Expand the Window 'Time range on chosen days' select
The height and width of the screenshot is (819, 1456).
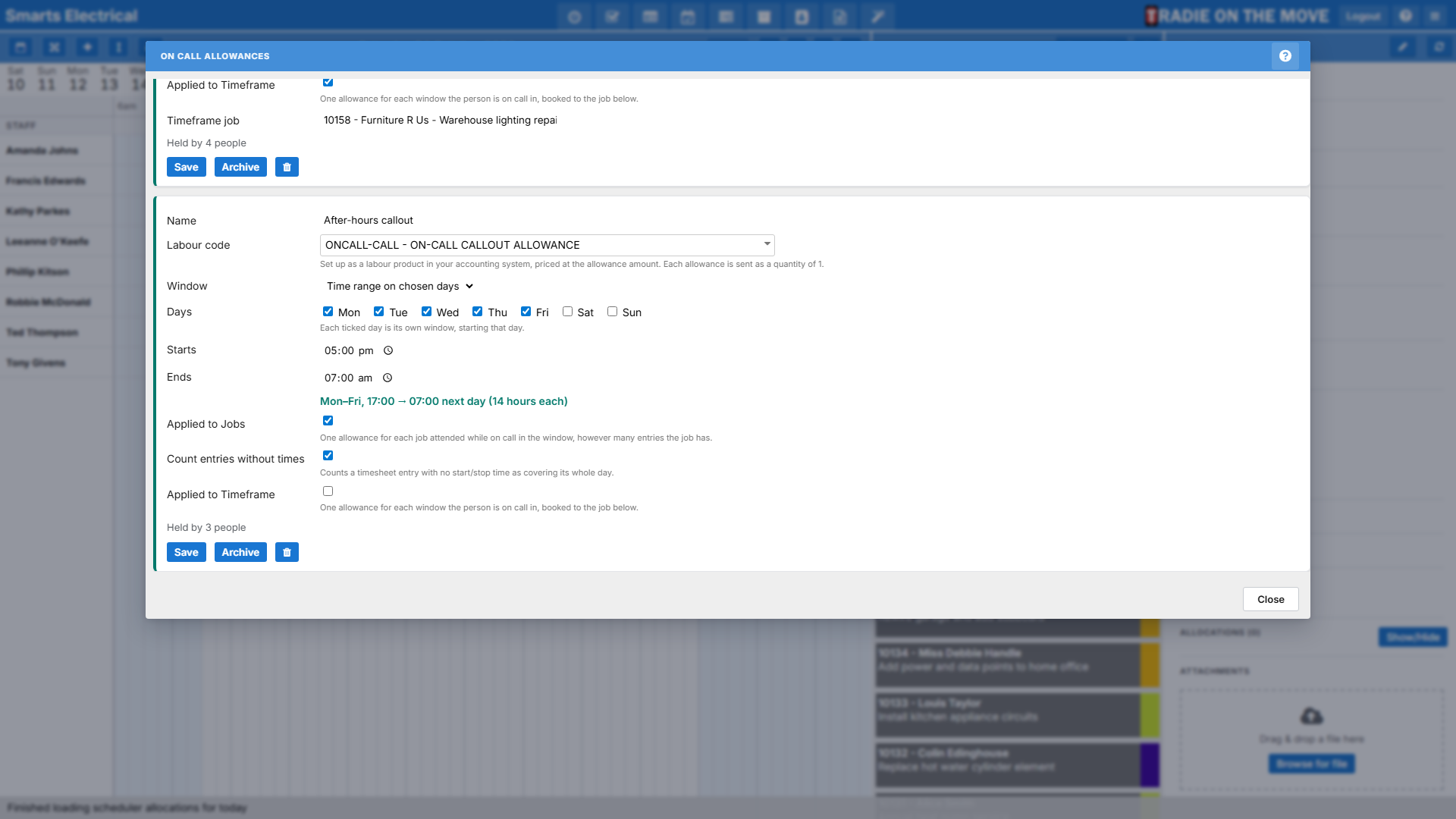point(400,286)
